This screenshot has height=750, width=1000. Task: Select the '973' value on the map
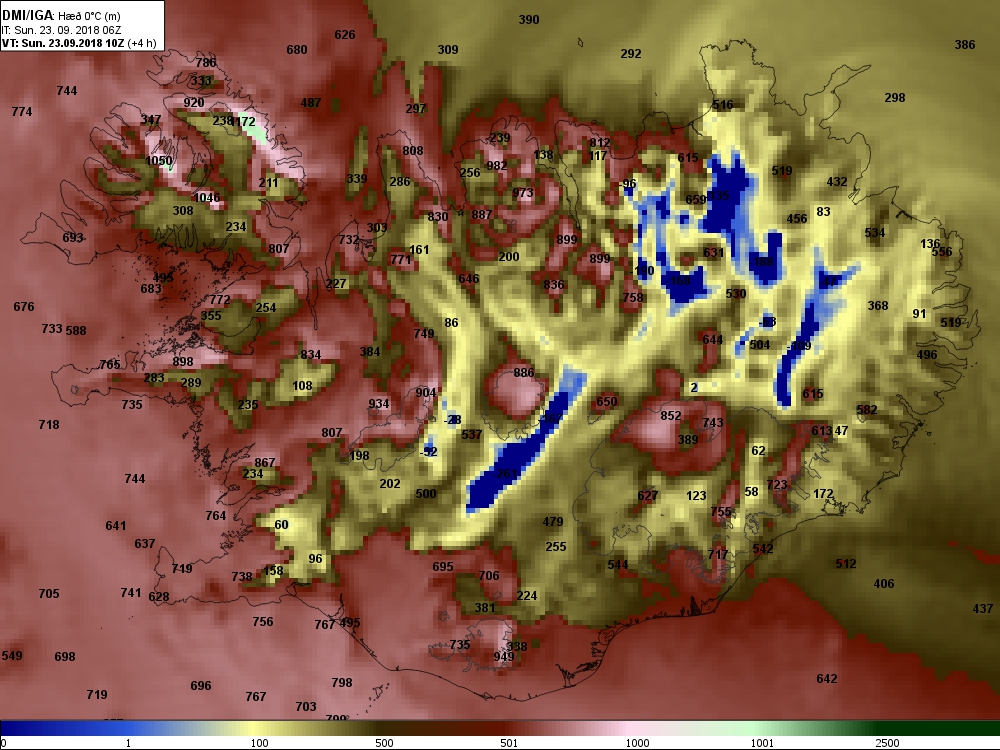click(522, 193)
